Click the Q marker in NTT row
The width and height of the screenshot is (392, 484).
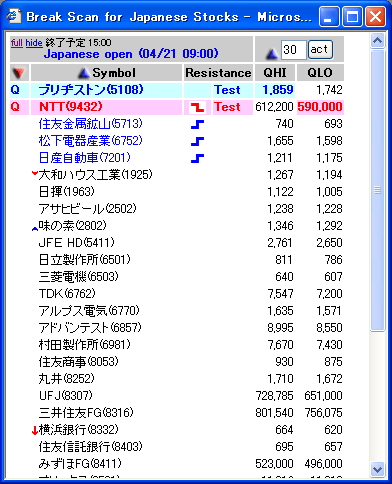coord(15,107)
